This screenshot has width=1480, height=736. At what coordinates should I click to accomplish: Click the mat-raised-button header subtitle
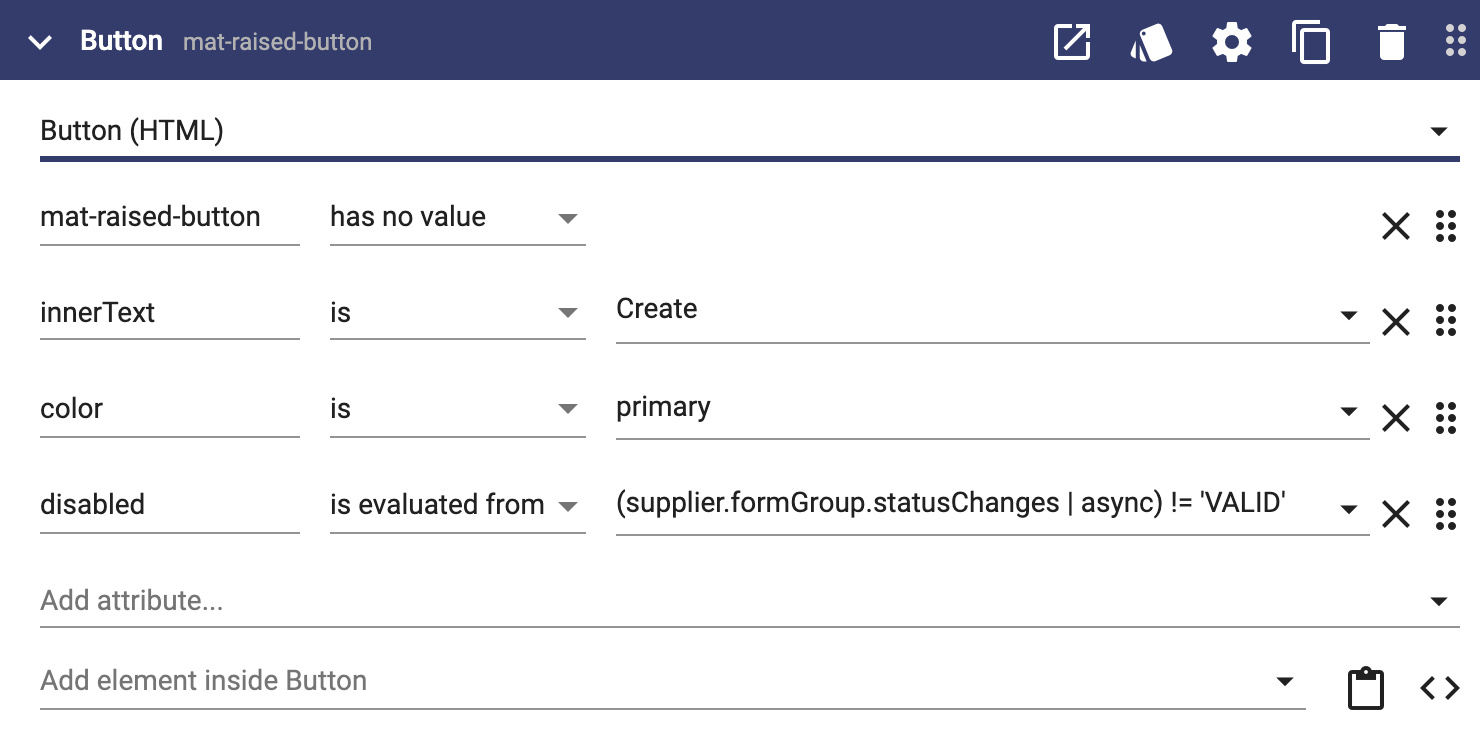point(278,42)
